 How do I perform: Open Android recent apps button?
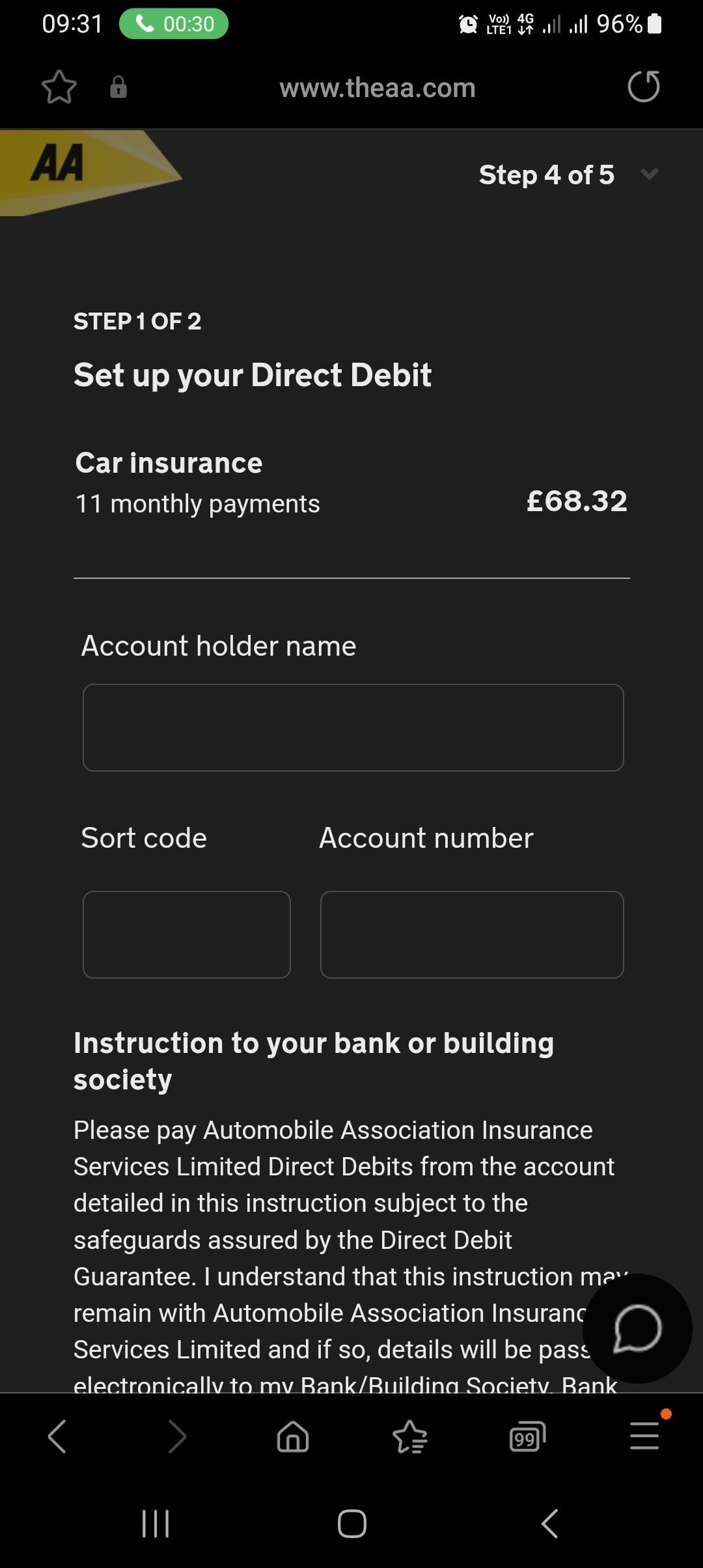point(156,1524)
